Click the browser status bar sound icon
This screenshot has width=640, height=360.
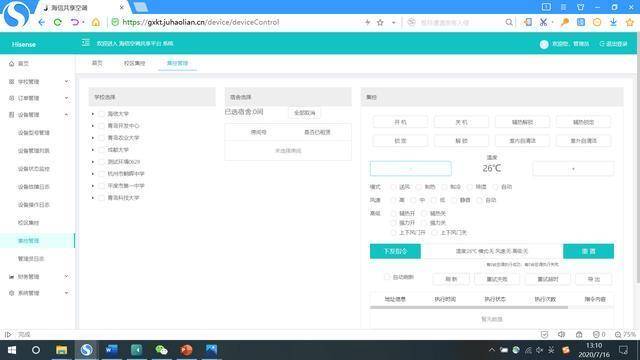point(562,334)
